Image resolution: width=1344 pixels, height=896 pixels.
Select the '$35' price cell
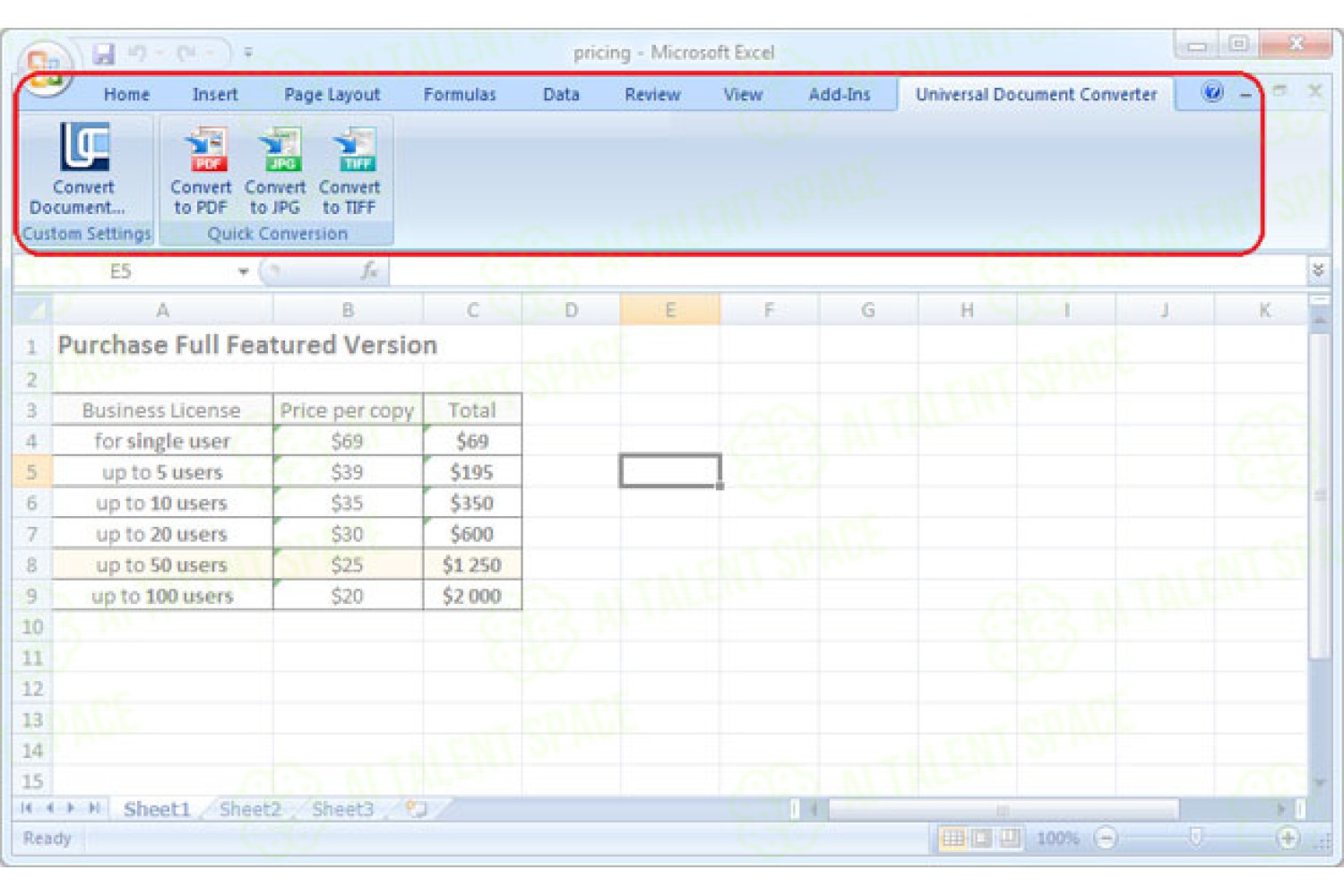coord(348,503)
